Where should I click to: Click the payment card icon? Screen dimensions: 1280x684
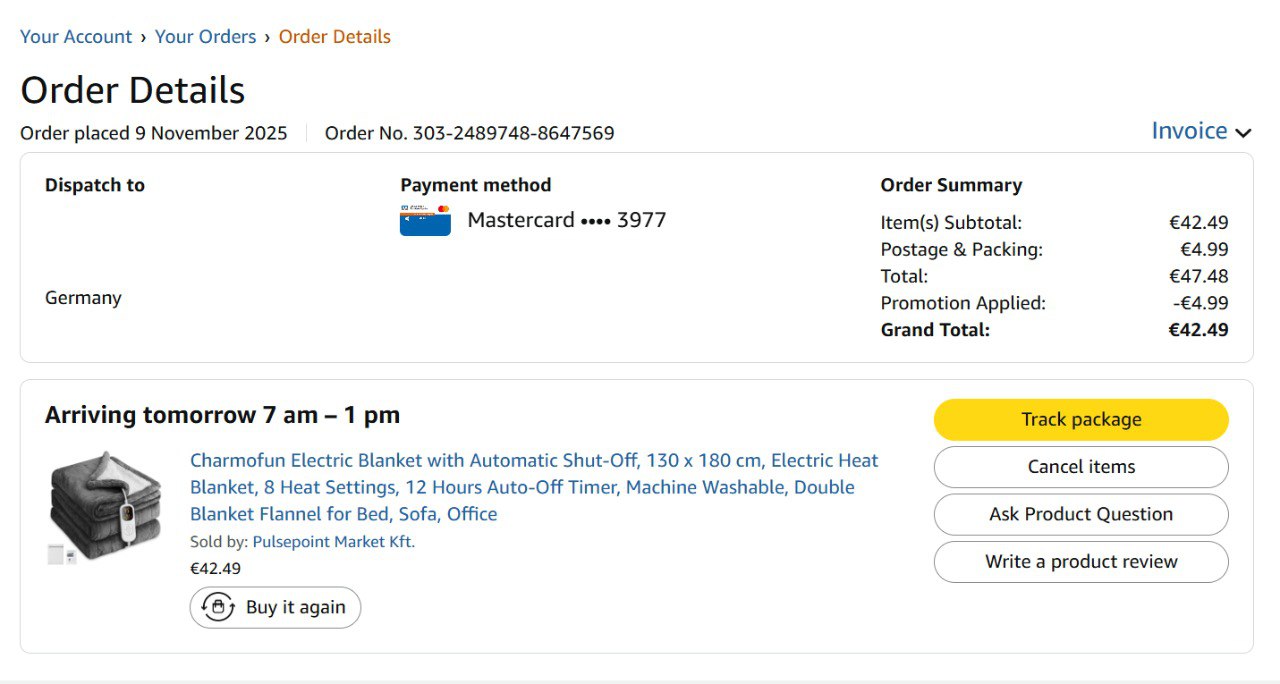425,220
